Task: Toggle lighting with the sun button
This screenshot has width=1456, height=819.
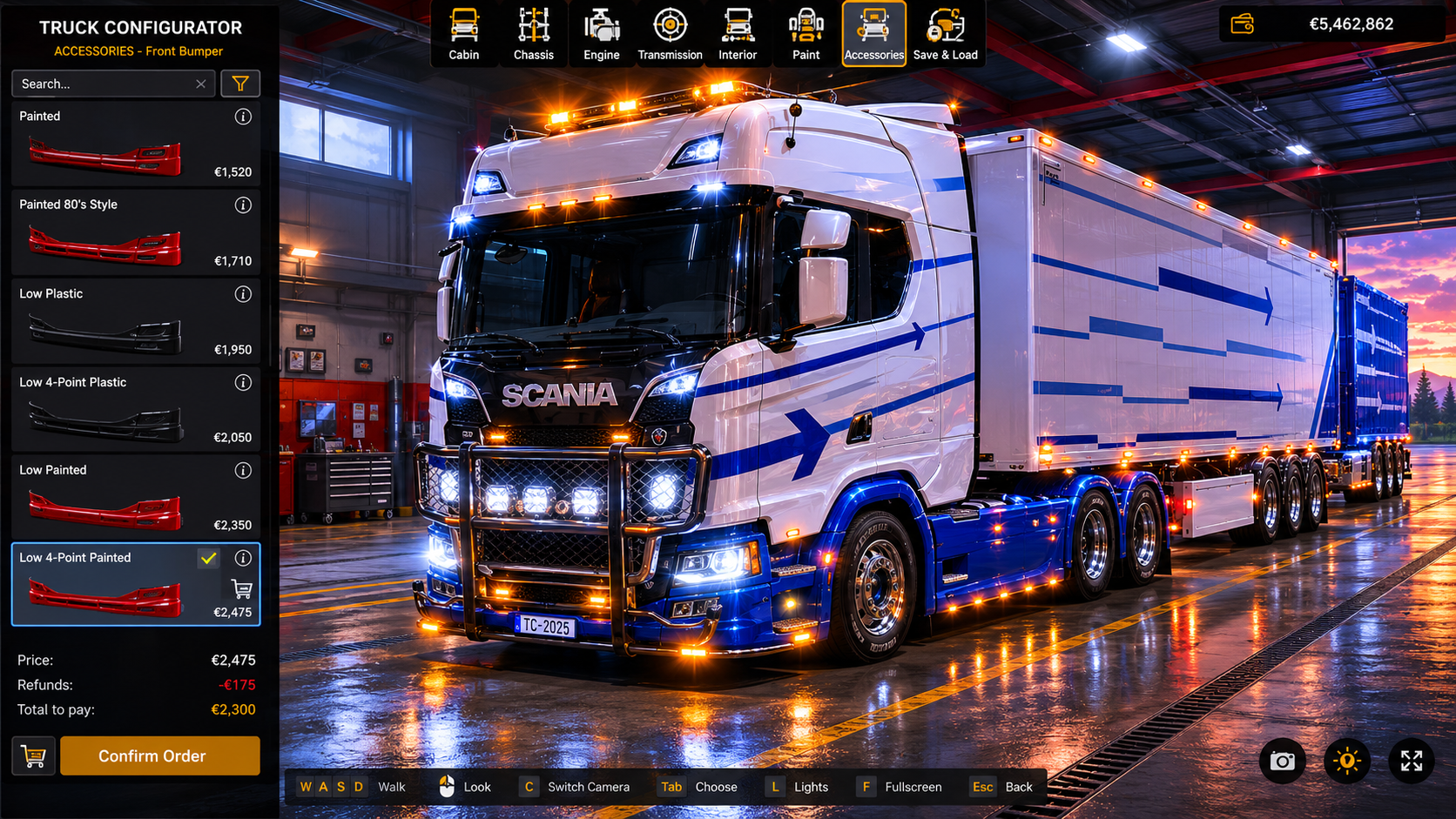Action: [1347, 762]
